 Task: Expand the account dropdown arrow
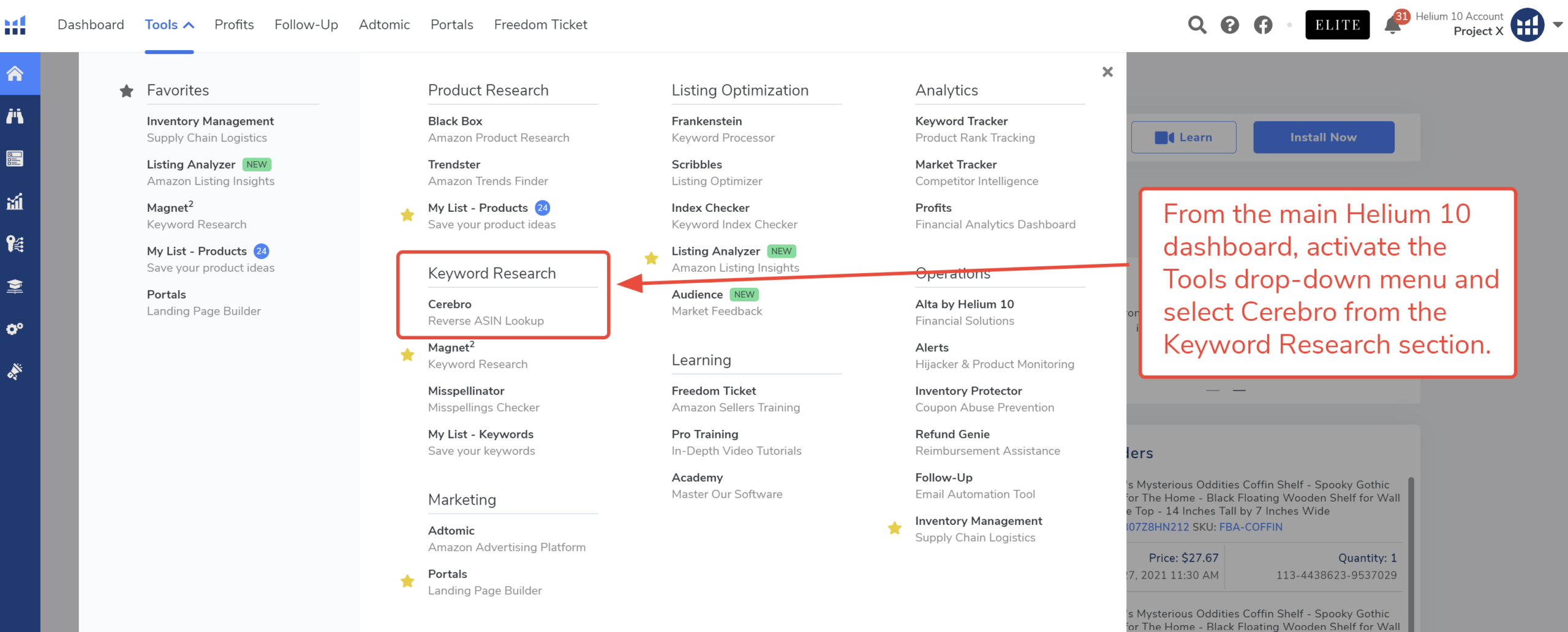[x=1558, y=25]
